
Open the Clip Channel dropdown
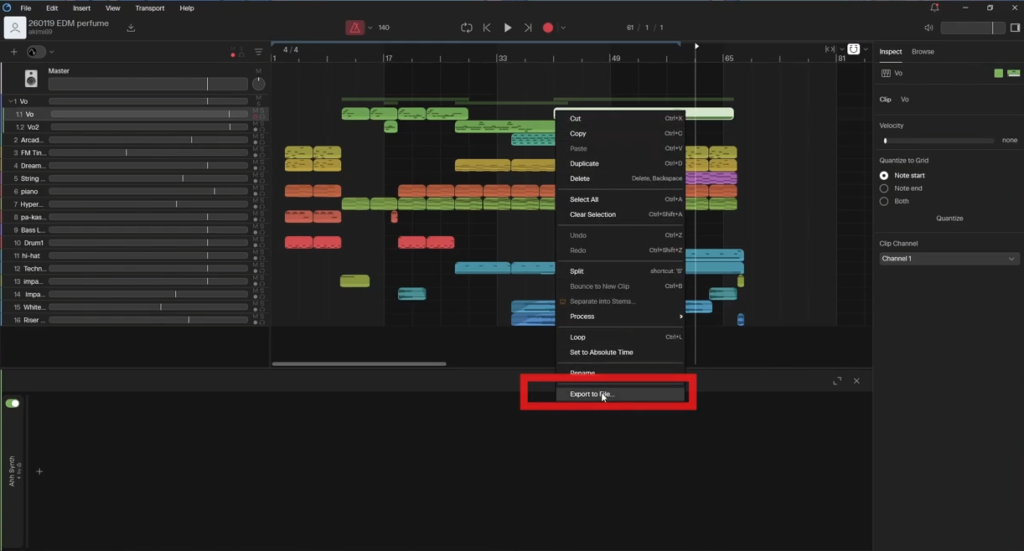(948, 259)
